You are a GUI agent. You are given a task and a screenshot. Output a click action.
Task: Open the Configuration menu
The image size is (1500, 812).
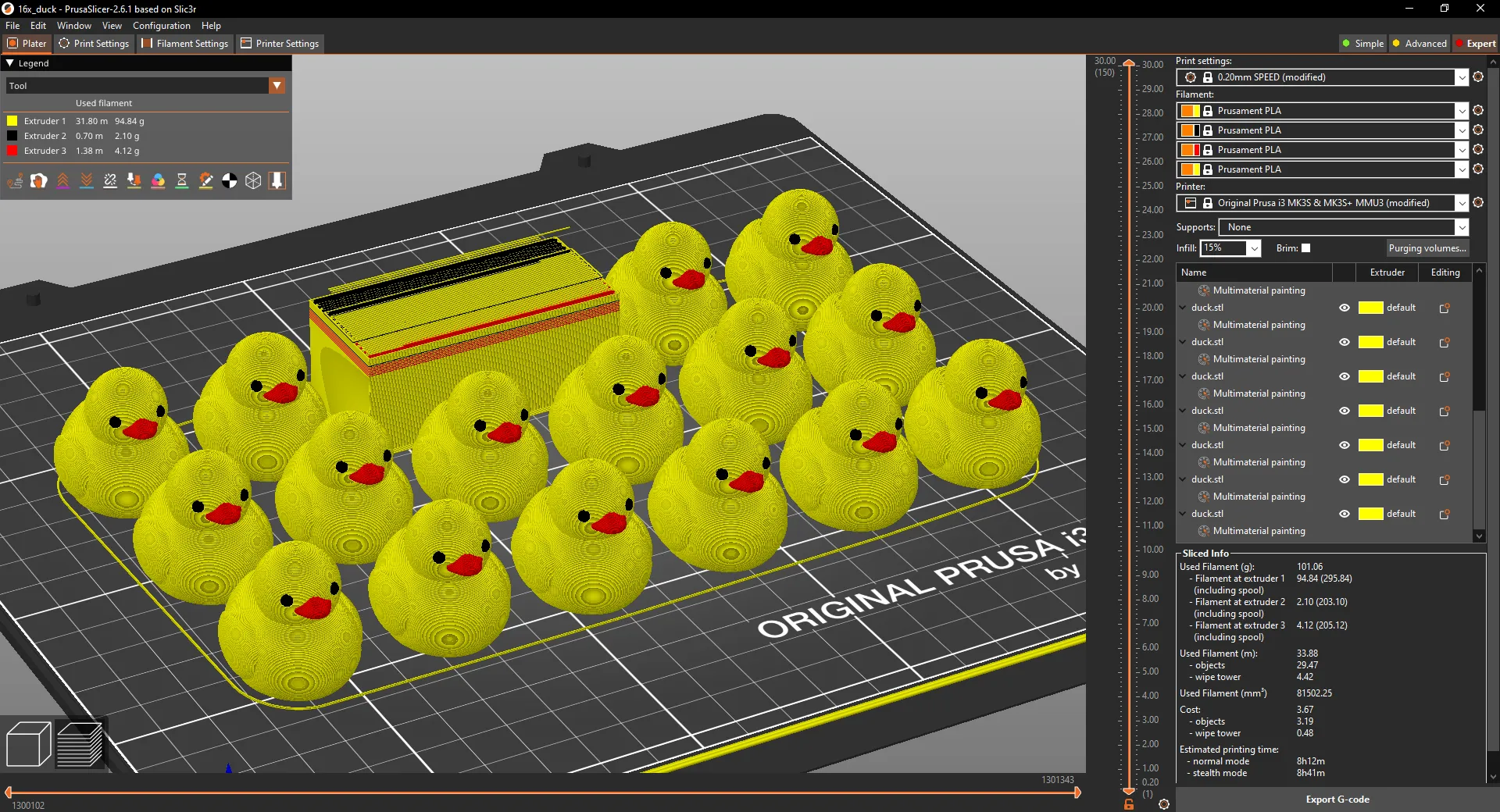(162, 26)
